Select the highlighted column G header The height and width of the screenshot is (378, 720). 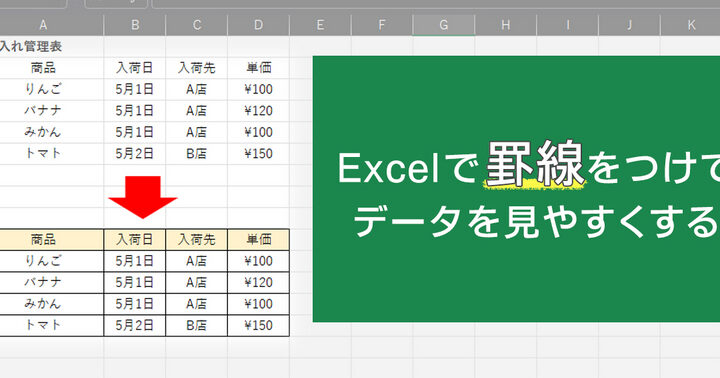coord(444,25)
